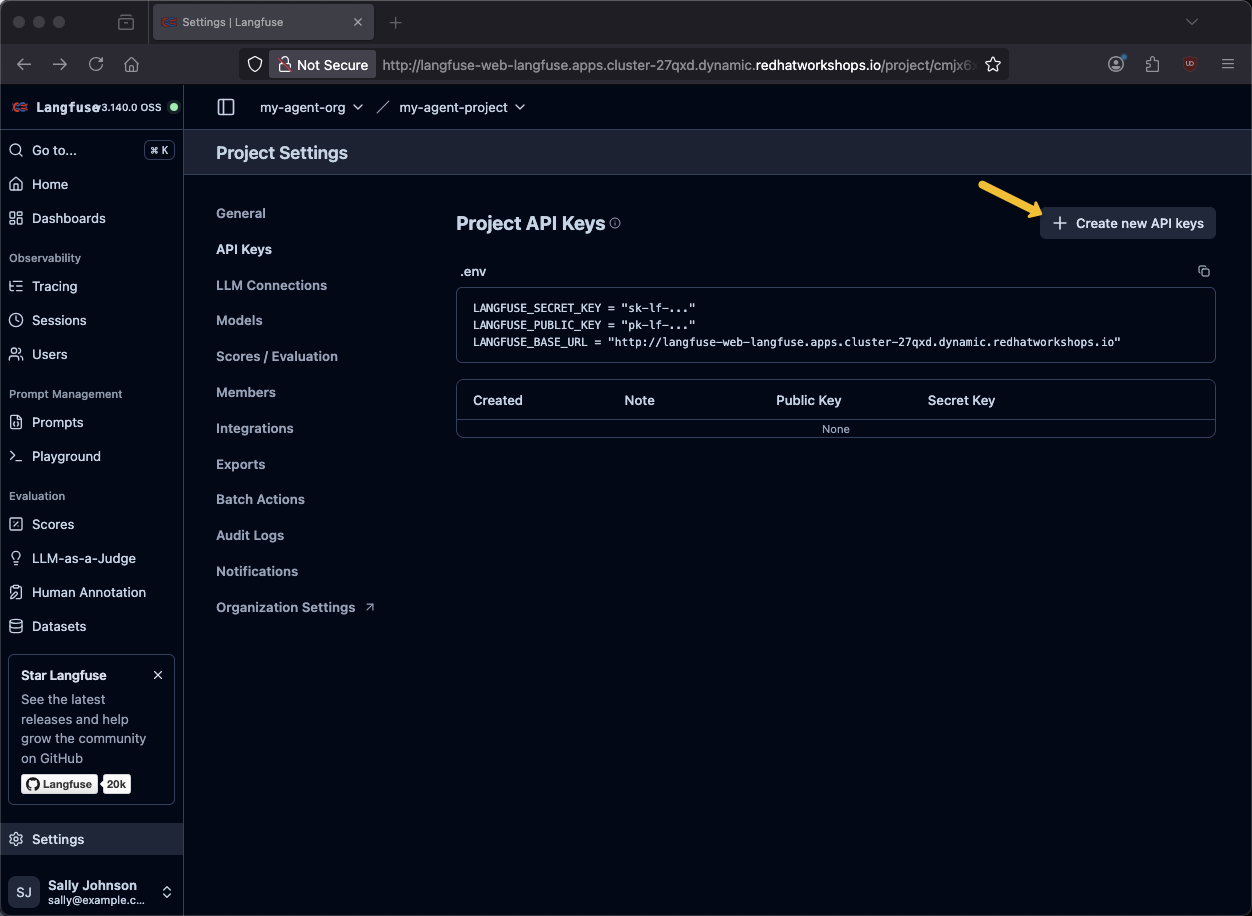Click Create new API keys button
1252x916 pixels.
[1128, 223]
